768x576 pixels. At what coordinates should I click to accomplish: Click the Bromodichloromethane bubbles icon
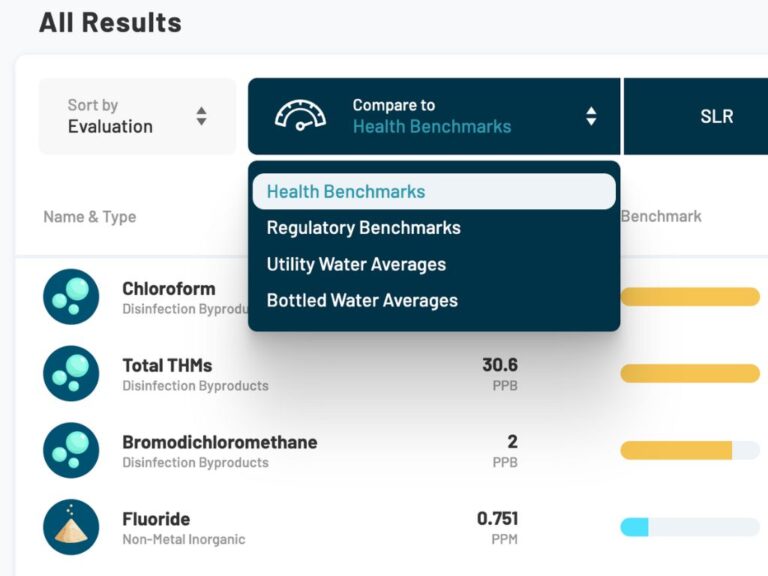coord(71,450)
